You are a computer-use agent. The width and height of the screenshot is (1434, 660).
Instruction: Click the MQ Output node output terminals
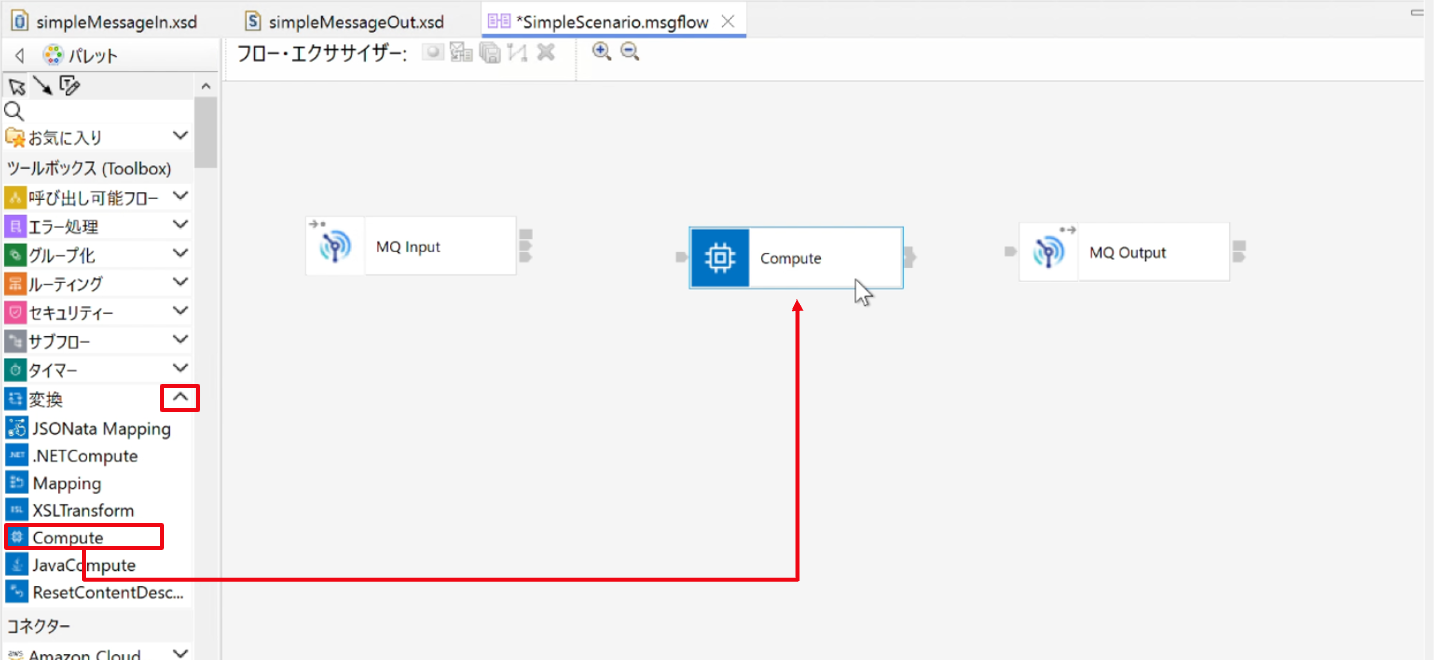click(1239, 252)
